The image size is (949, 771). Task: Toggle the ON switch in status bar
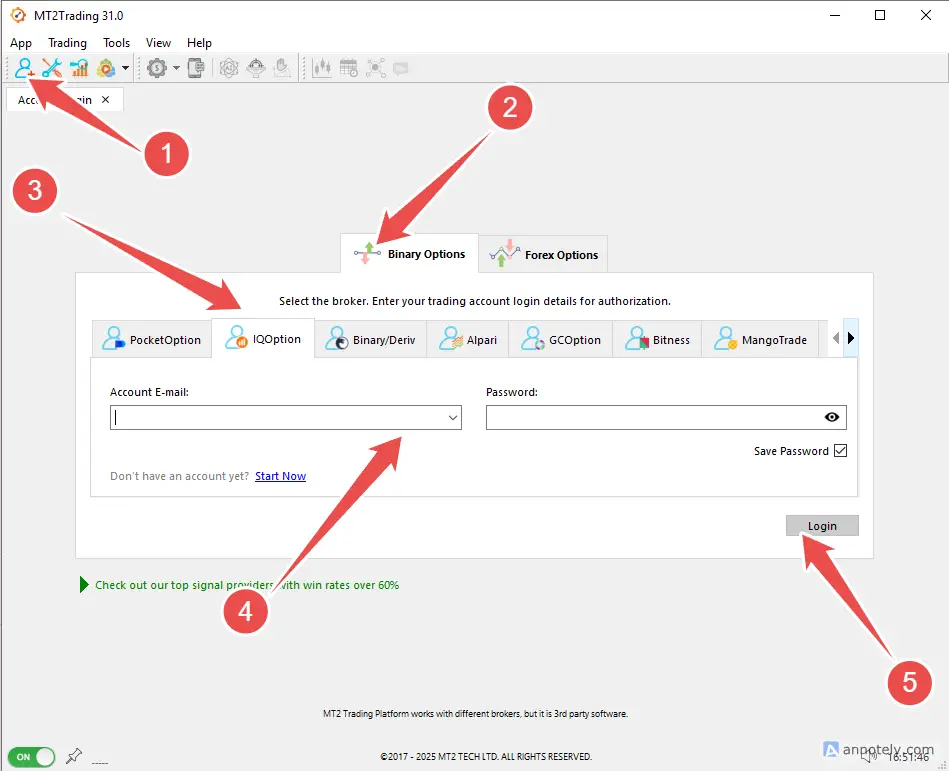31,756
